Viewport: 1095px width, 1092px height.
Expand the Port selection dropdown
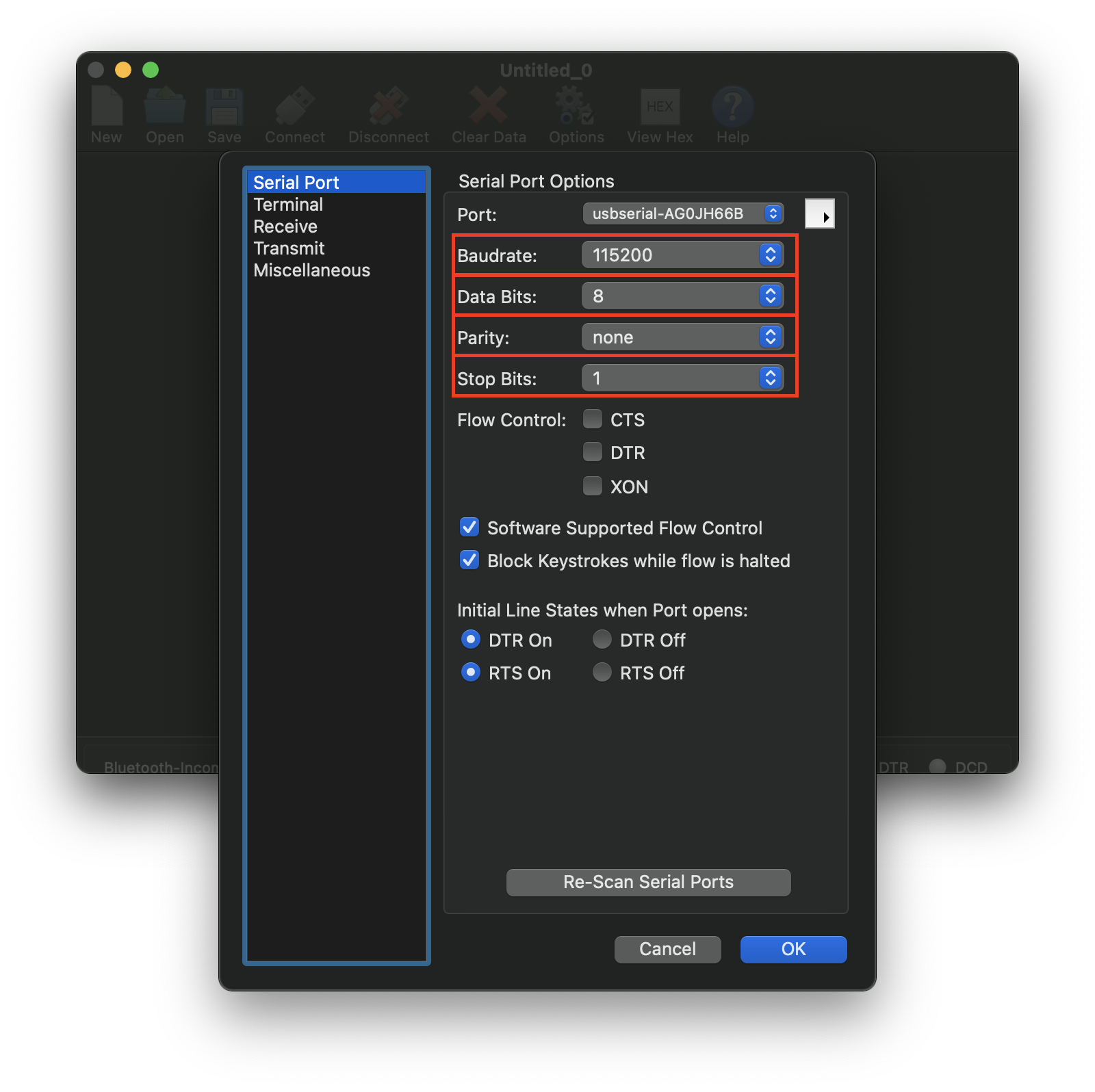pyautogui.click(x=682, y=213)
